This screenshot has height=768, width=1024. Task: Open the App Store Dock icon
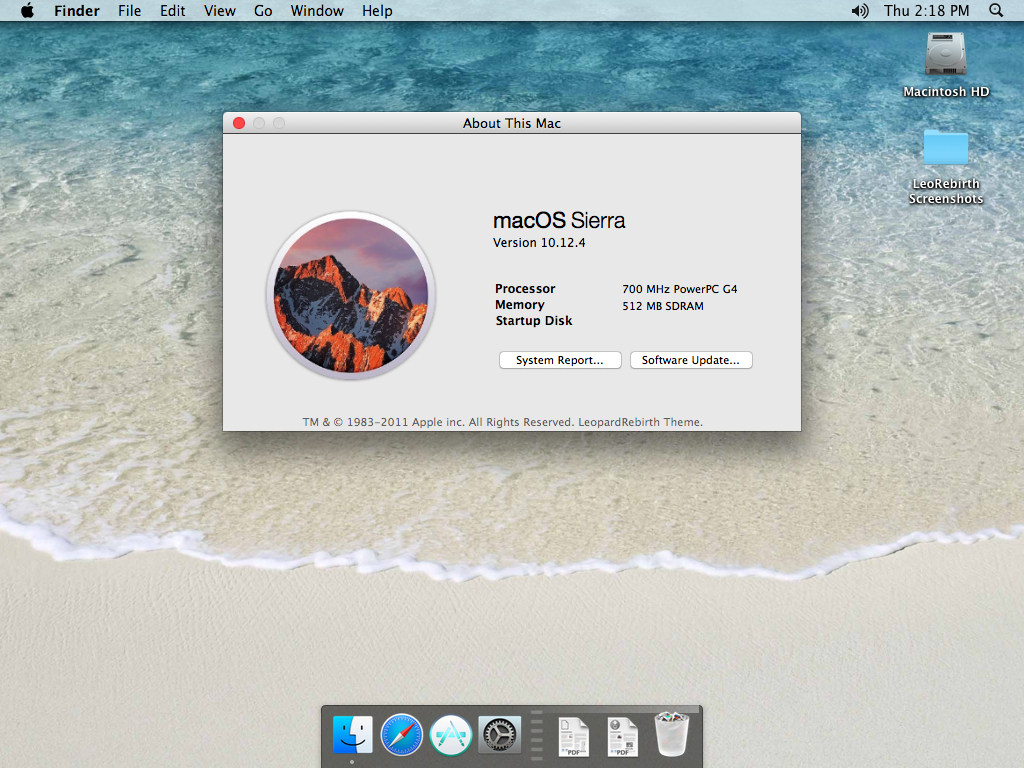pyautogui.click(x=451, y=735)
